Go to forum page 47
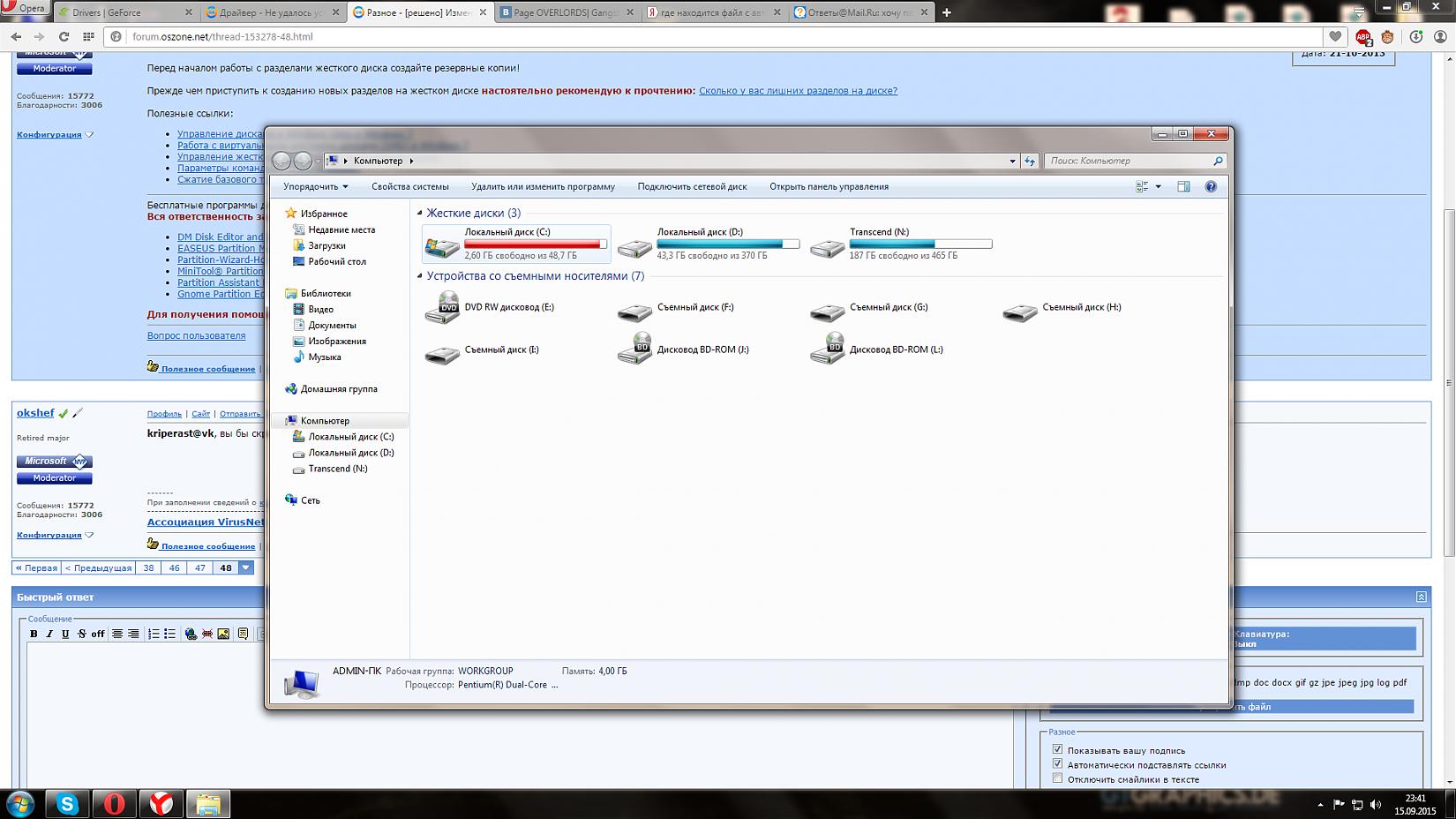This screenshot has width=1456, height=819. pyautogui.click(x=200, y=567)
